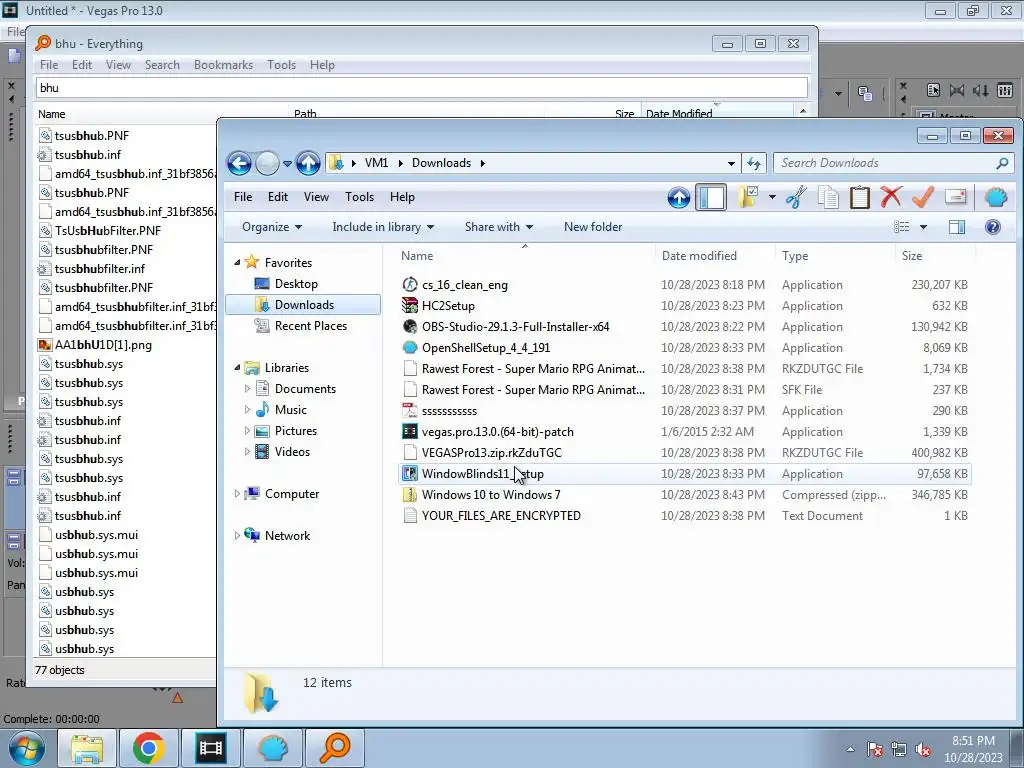This screenshot has height=768, width=1024.
Task: Sort files by Date modified column header
Action: coord(715,256)
